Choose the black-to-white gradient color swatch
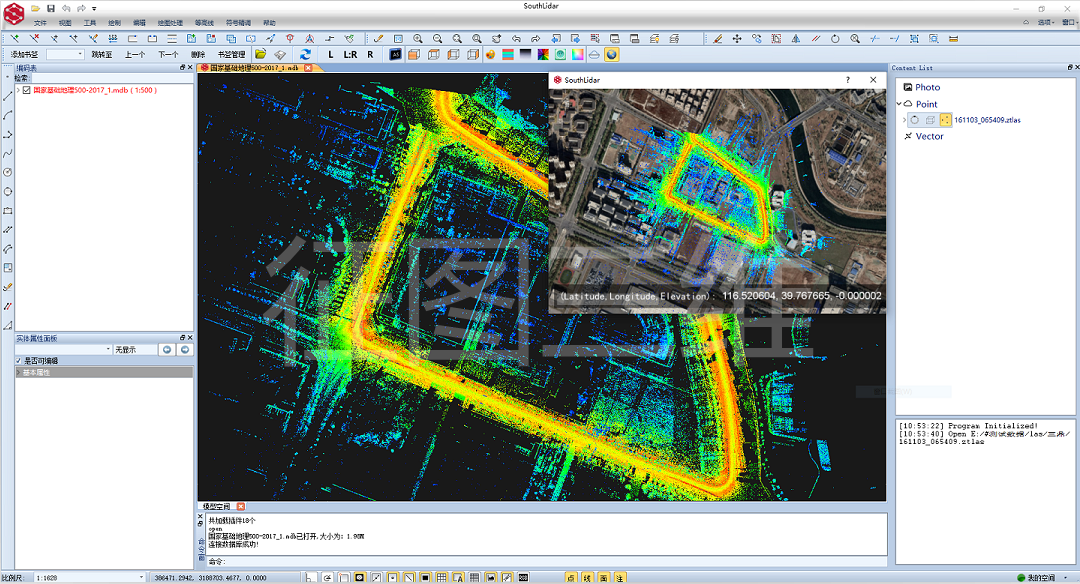1080x584 pixels. (x=526, y=54)
